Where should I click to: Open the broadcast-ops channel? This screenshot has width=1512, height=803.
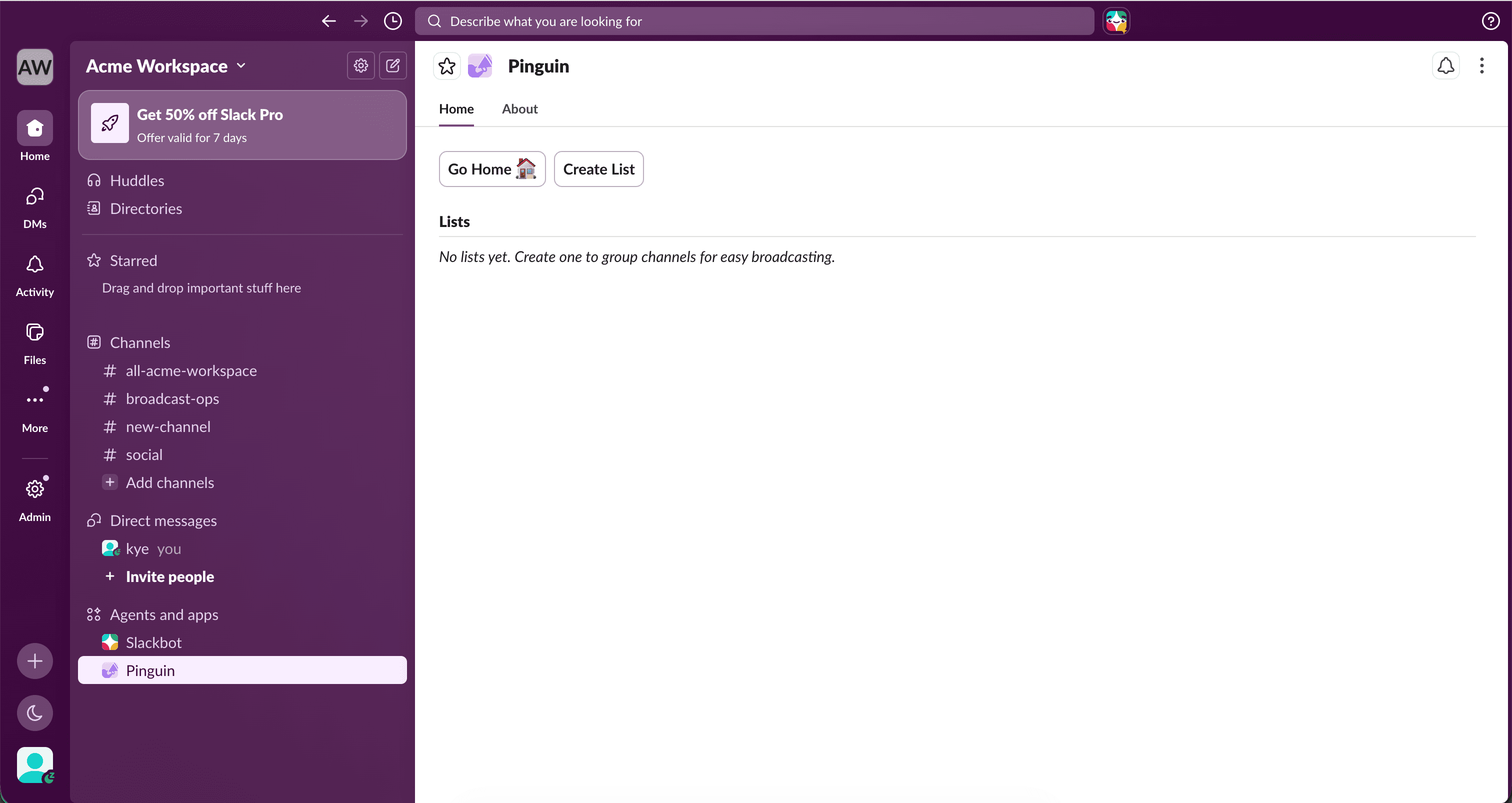click(242, 398)
